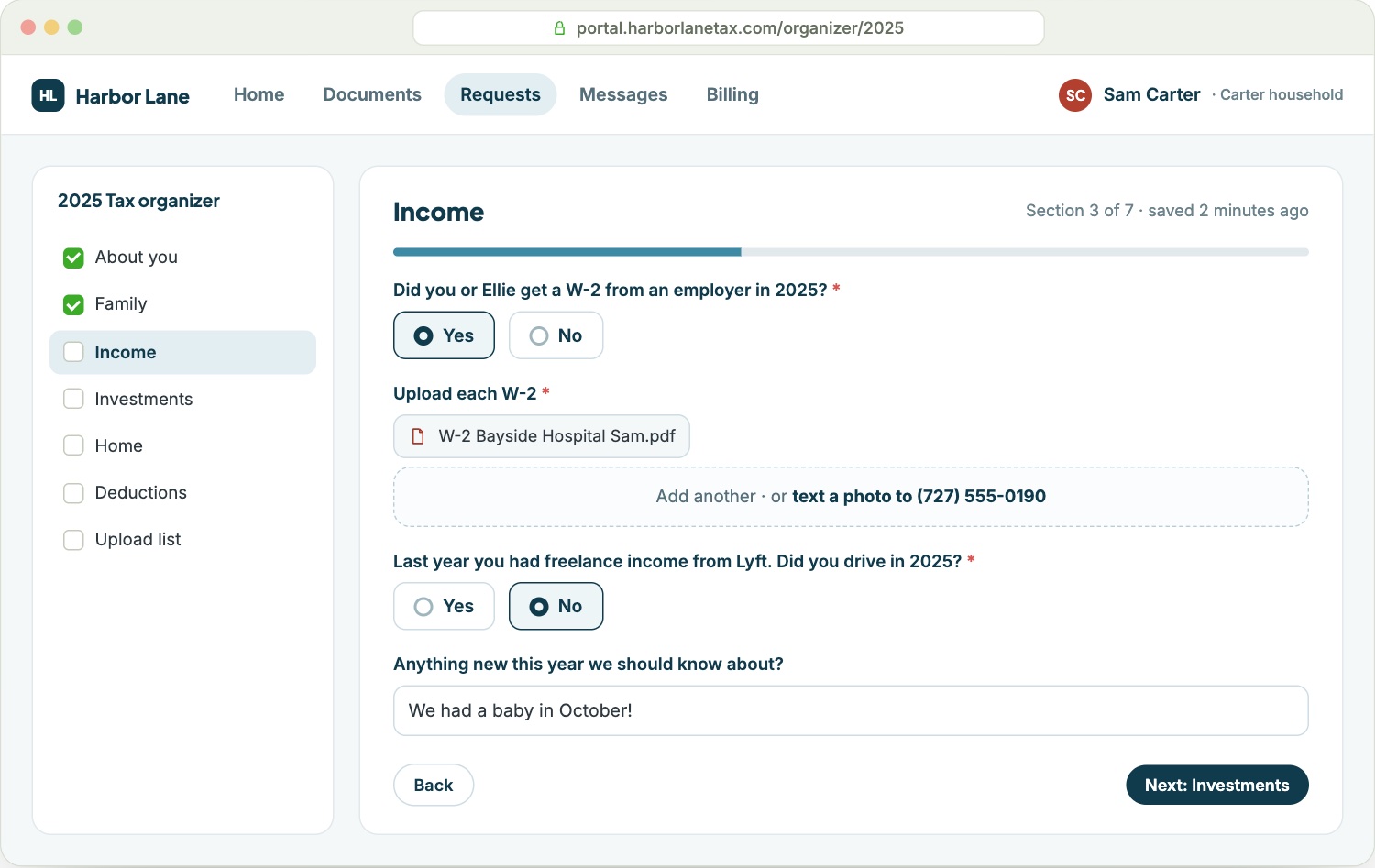The height and width of the screenshot is (868, 1375).
Task: Select No for Lyft driving question
Action: (x=555, y=607)
